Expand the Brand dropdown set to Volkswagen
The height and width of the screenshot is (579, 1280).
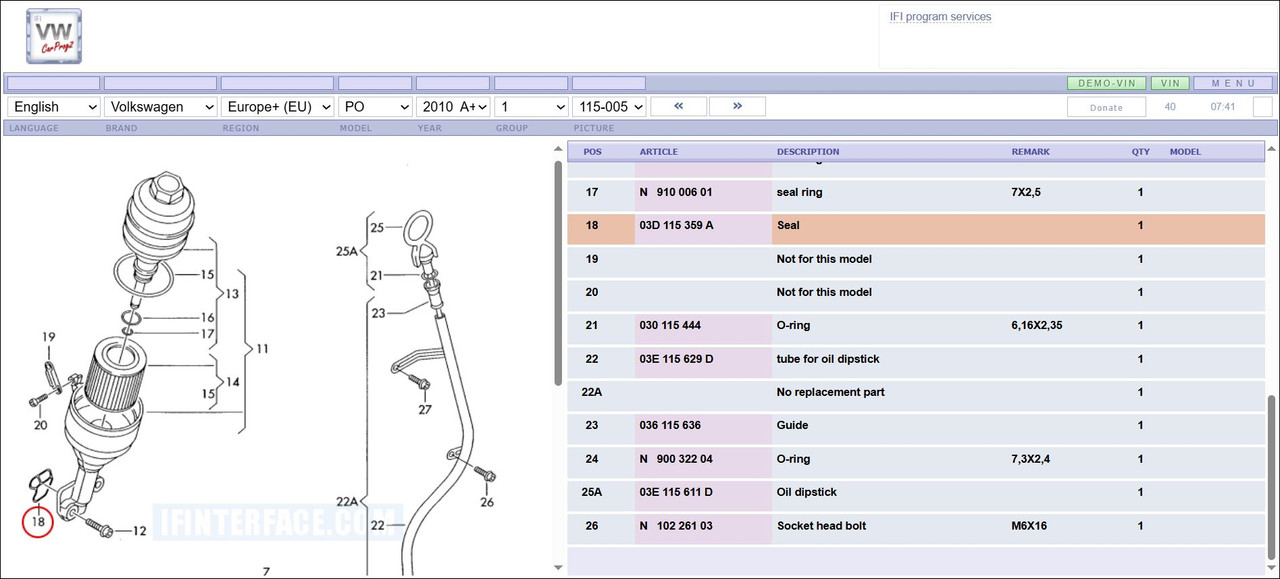161,107
